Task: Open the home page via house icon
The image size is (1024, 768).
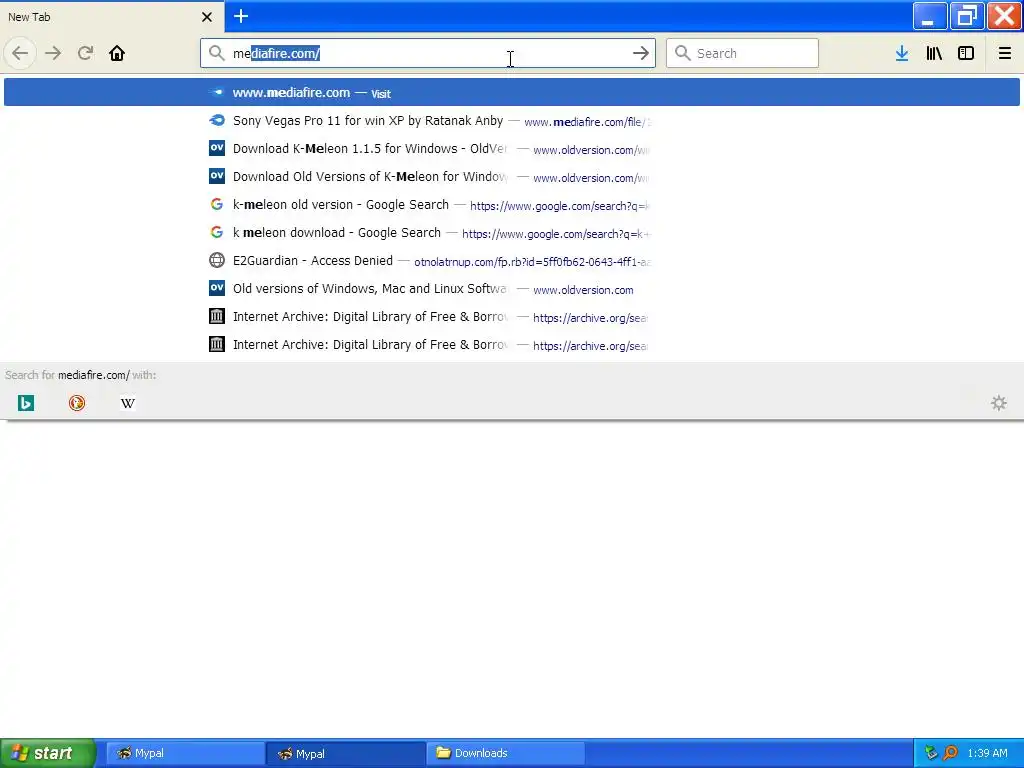Action: [117, 53]
